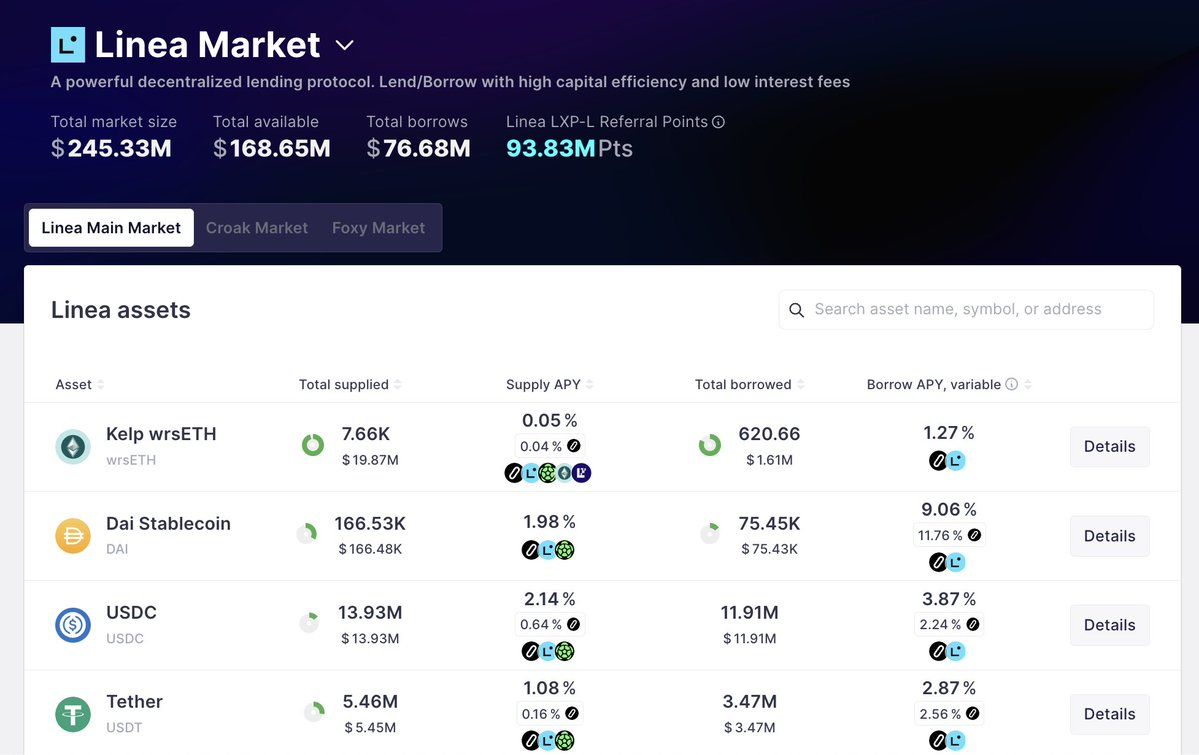This screenshot has width=1199, height=755.
Task: Expand the Linea Market dropdown chevron
Action: [343, 45]
